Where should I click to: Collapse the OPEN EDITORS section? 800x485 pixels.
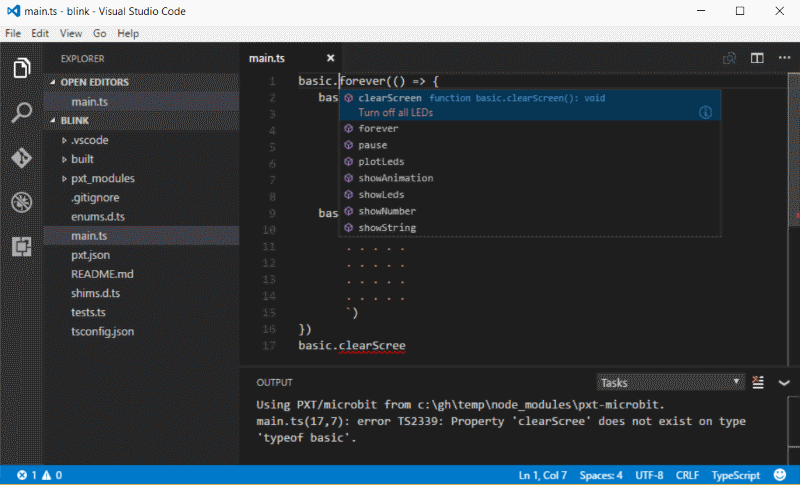94,82
